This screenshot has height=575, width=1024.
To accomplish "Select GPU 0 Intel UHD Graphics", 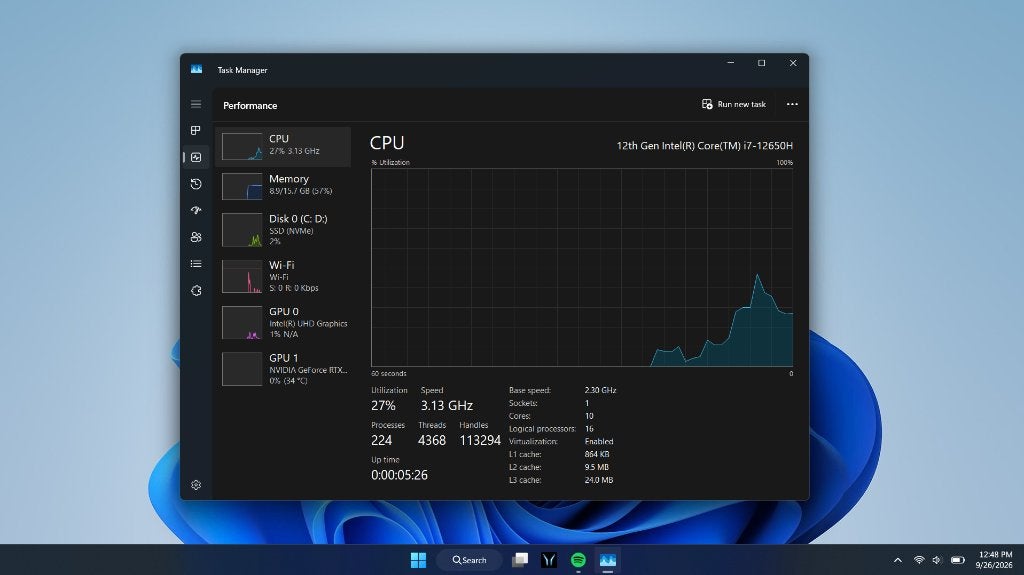I will (283, 323).
